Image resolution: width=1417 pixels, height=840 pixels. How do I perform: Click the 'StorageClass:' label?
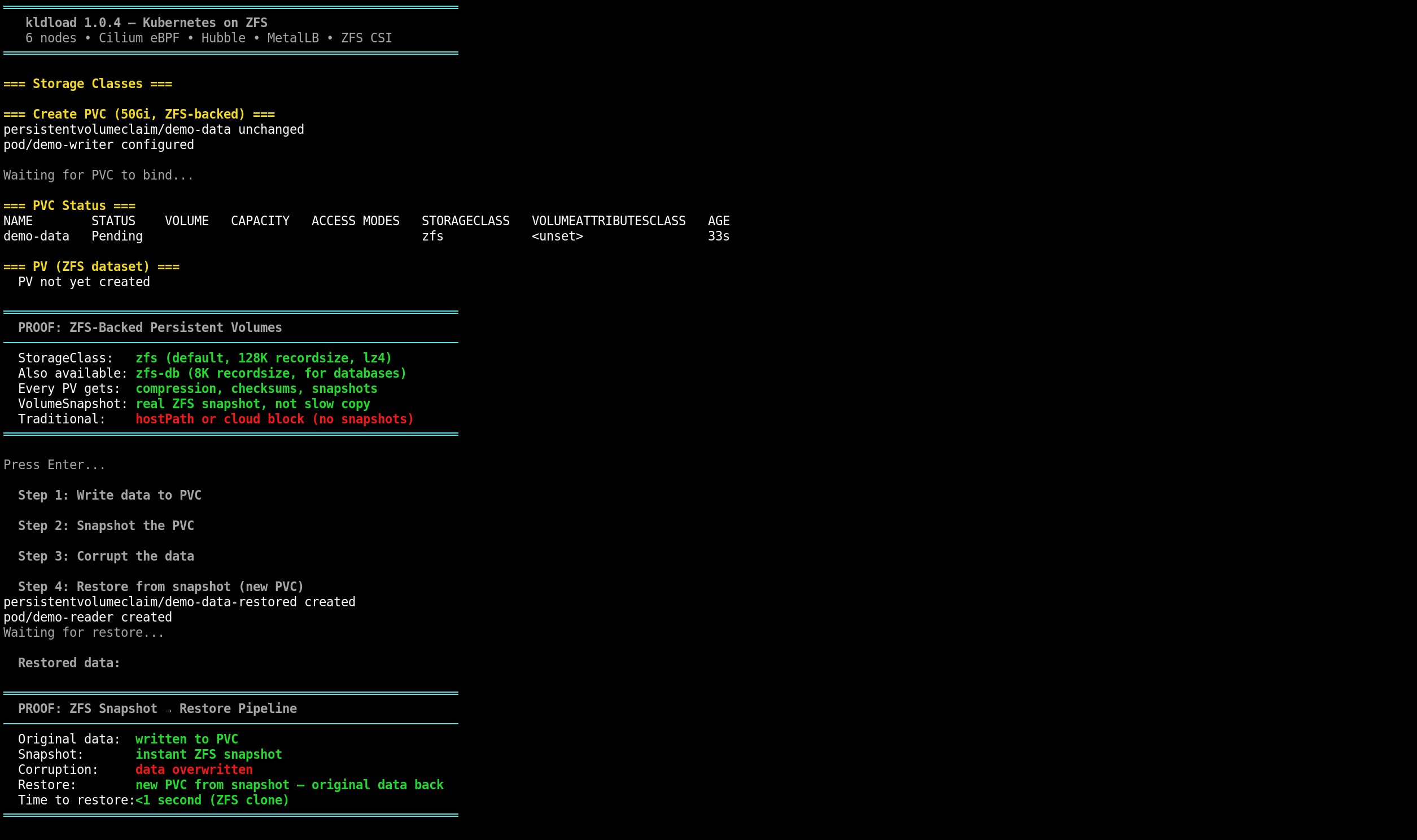[x=65, y=359]
